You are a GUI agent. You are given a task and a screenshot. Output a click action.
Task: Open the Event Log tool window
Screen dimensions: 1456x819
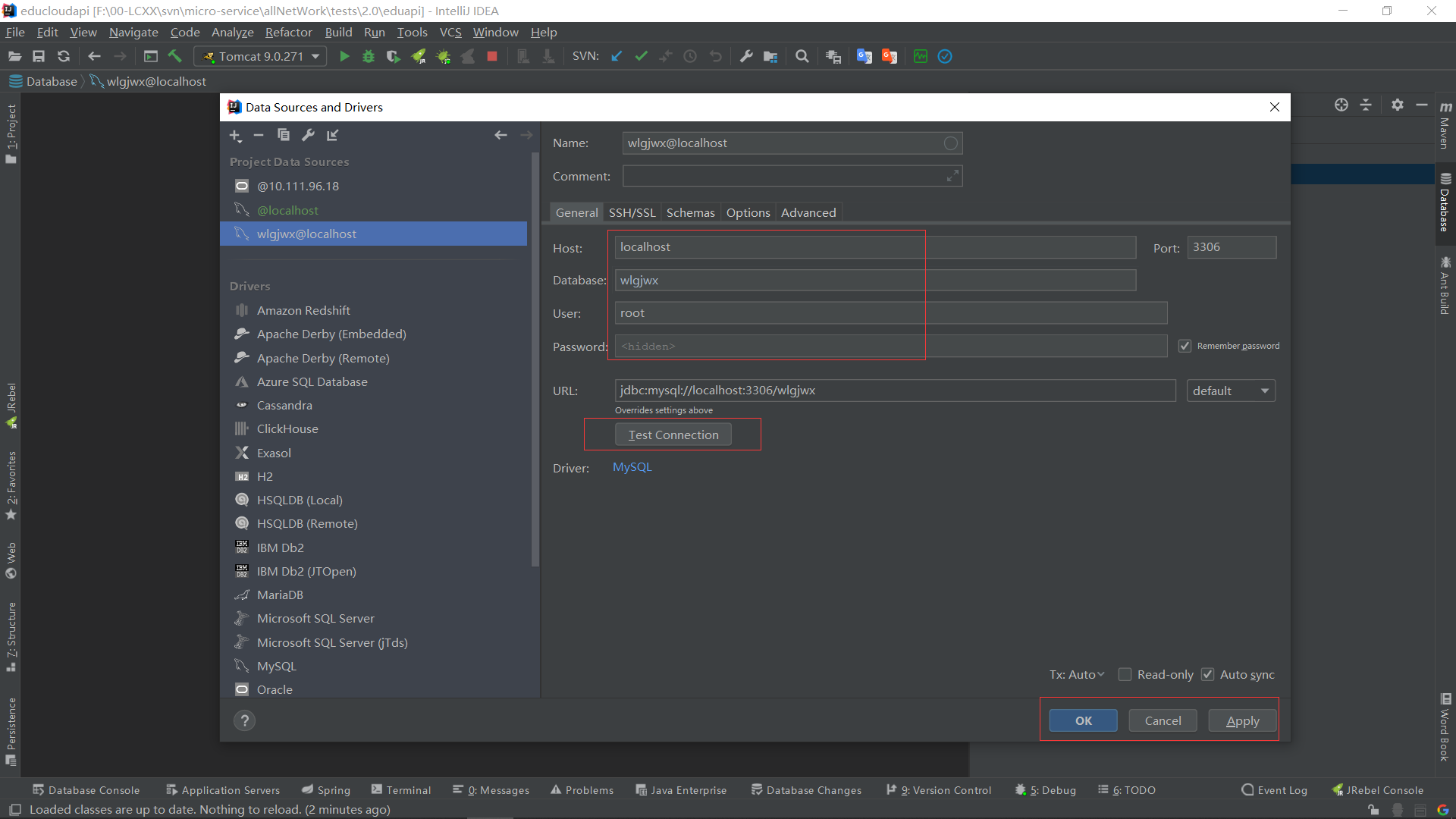pyautogui.click(x=1274, y=790)
